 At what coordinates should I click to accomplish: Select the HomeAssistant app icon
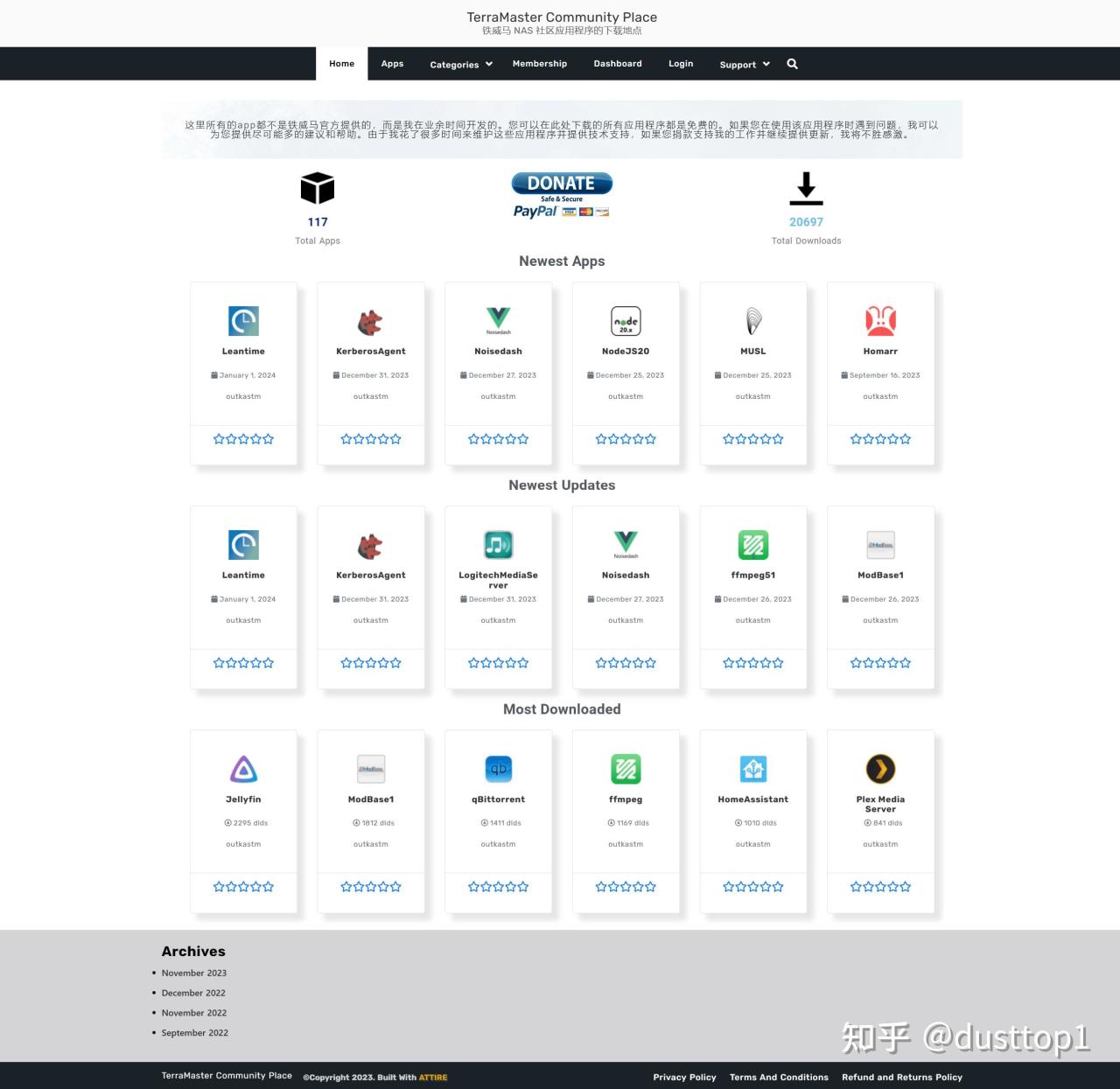click(753, 769)
